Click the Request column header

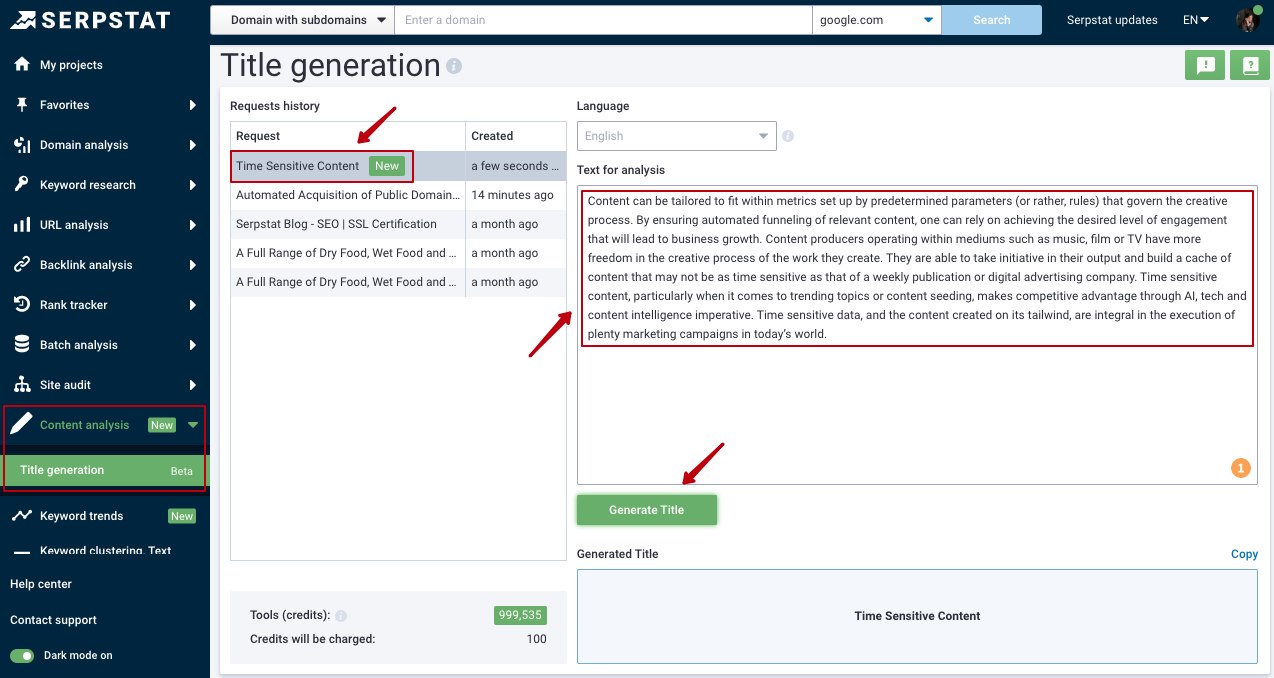tap(348, 136)
